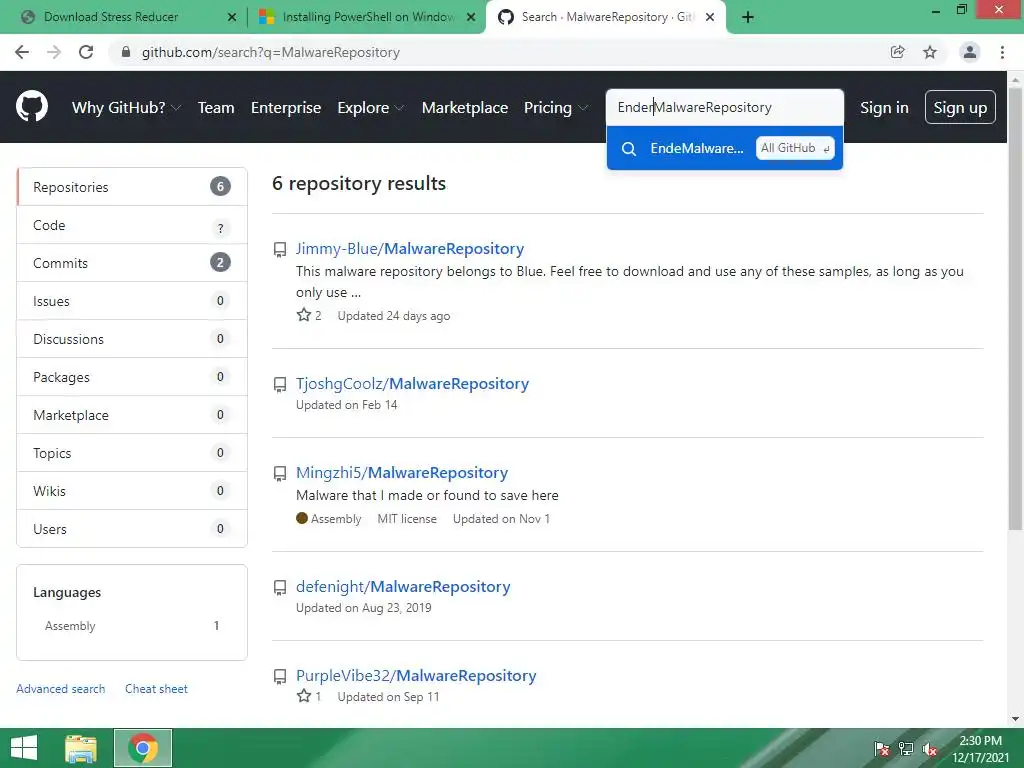1024x768 pixels.
Task: Click the Sign up button
Action: point(960,107)
